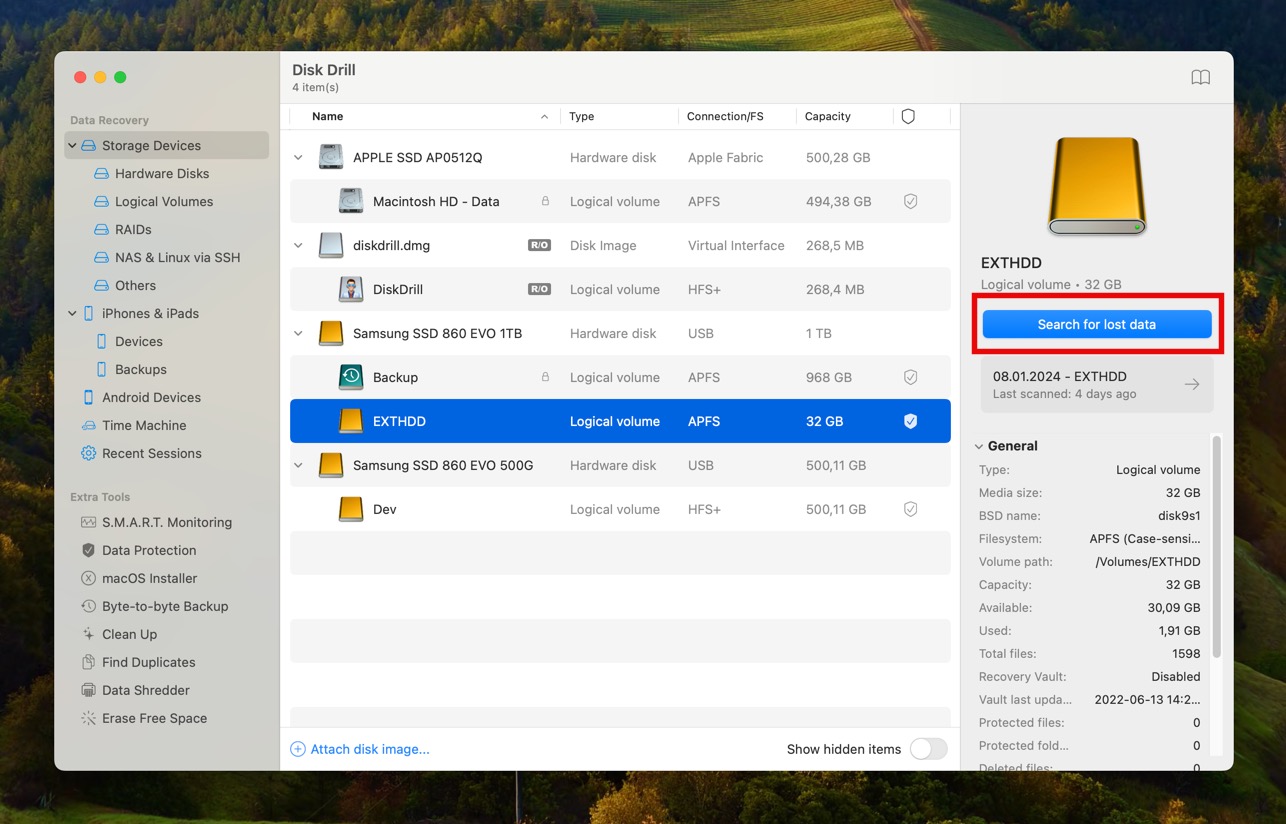1286x824 pixels.
Task: Open Time Machine in sidebar
Action: [144, 425]
